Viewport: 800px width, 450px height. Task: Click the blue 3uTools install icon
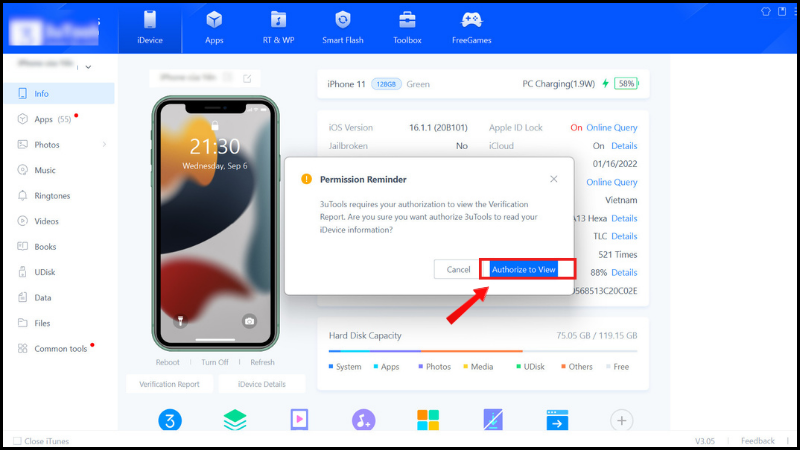point(170,420)
